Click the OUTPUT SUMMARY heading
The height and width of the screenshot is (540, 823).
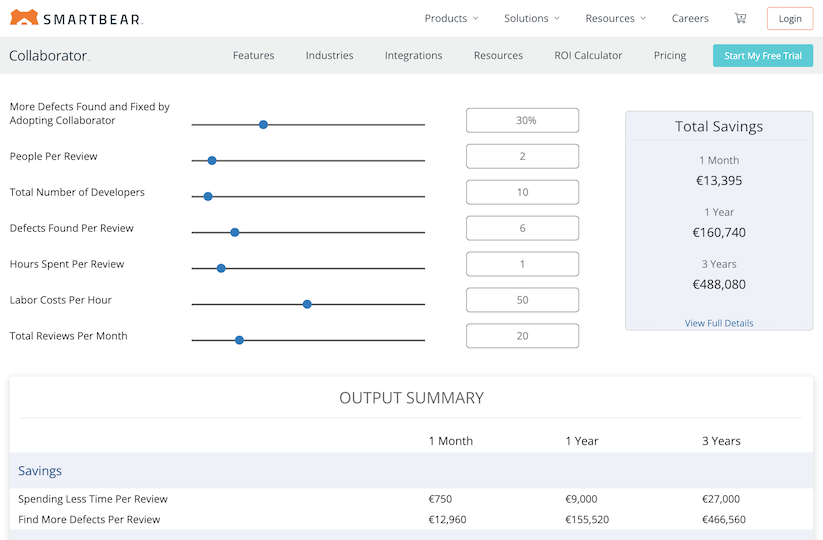click(x=412, y=398)
